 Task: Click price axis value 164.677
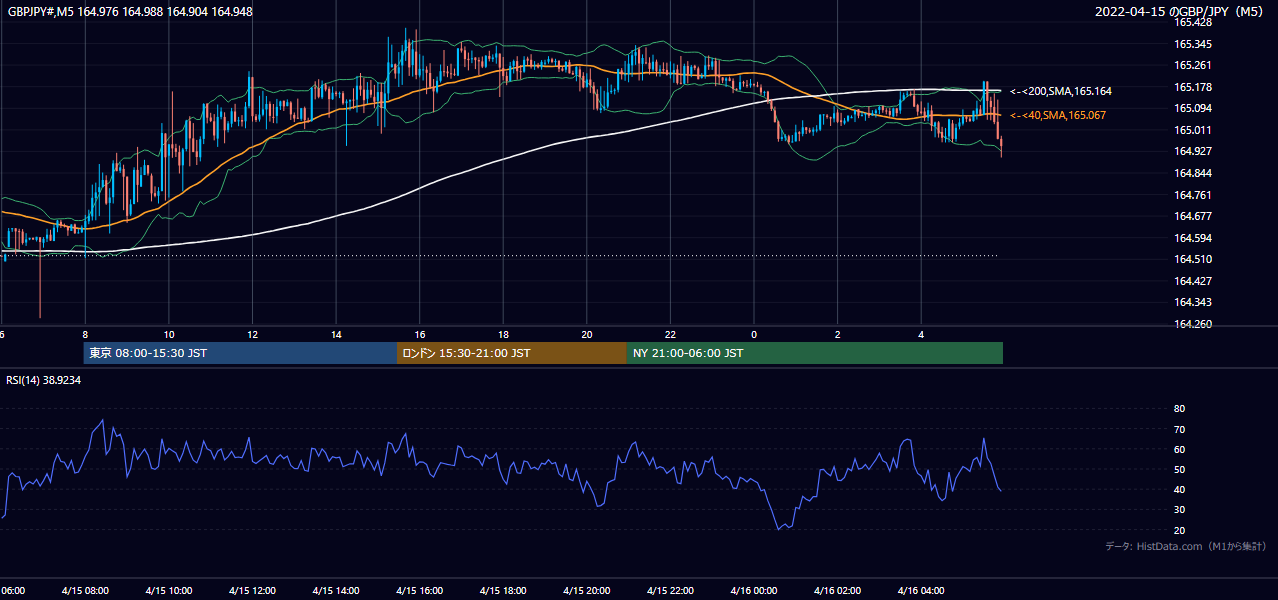point(1193,216)
